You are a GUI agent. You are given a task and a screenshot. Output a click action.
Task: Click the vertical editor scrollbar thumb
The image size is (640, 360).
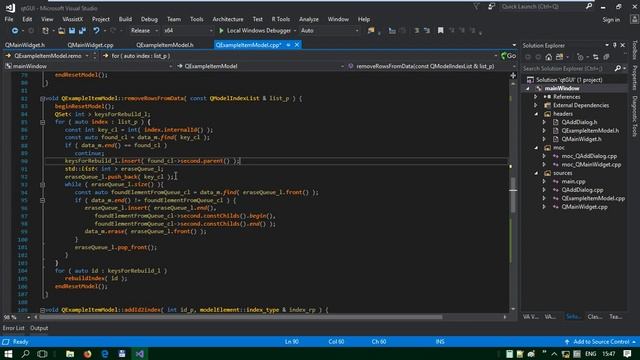(x=513, y=195)
